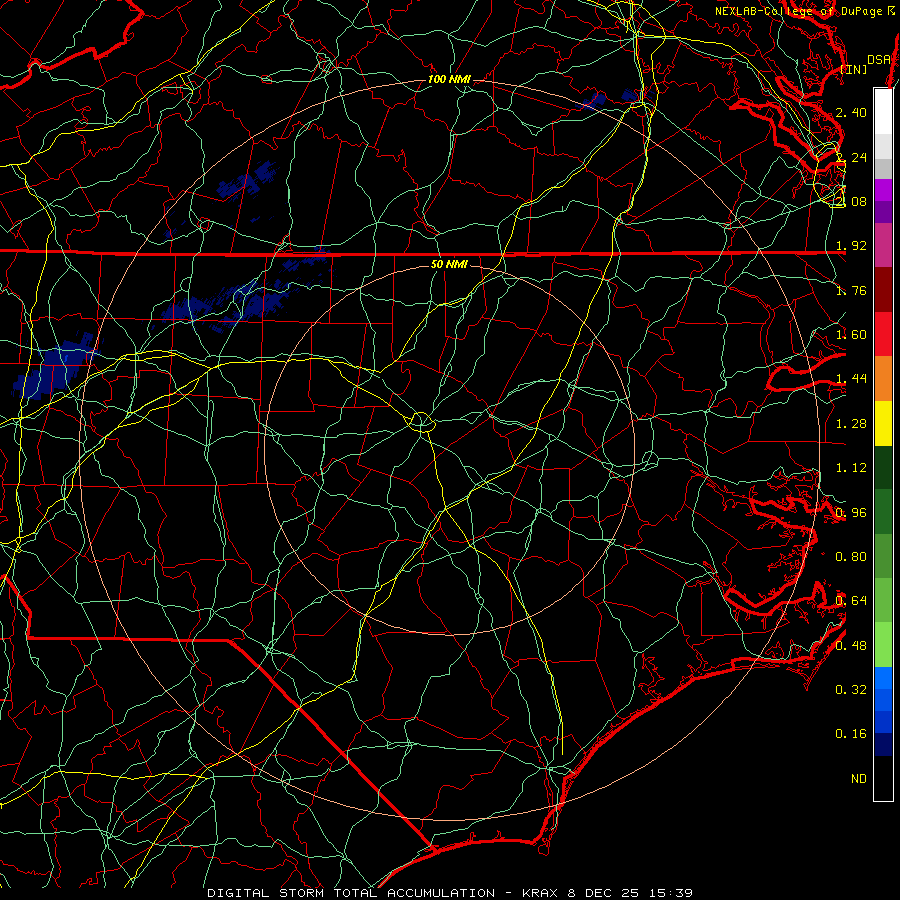900x900 pixels.
Task: Select the 0.32 legend value
Action: 851,690
